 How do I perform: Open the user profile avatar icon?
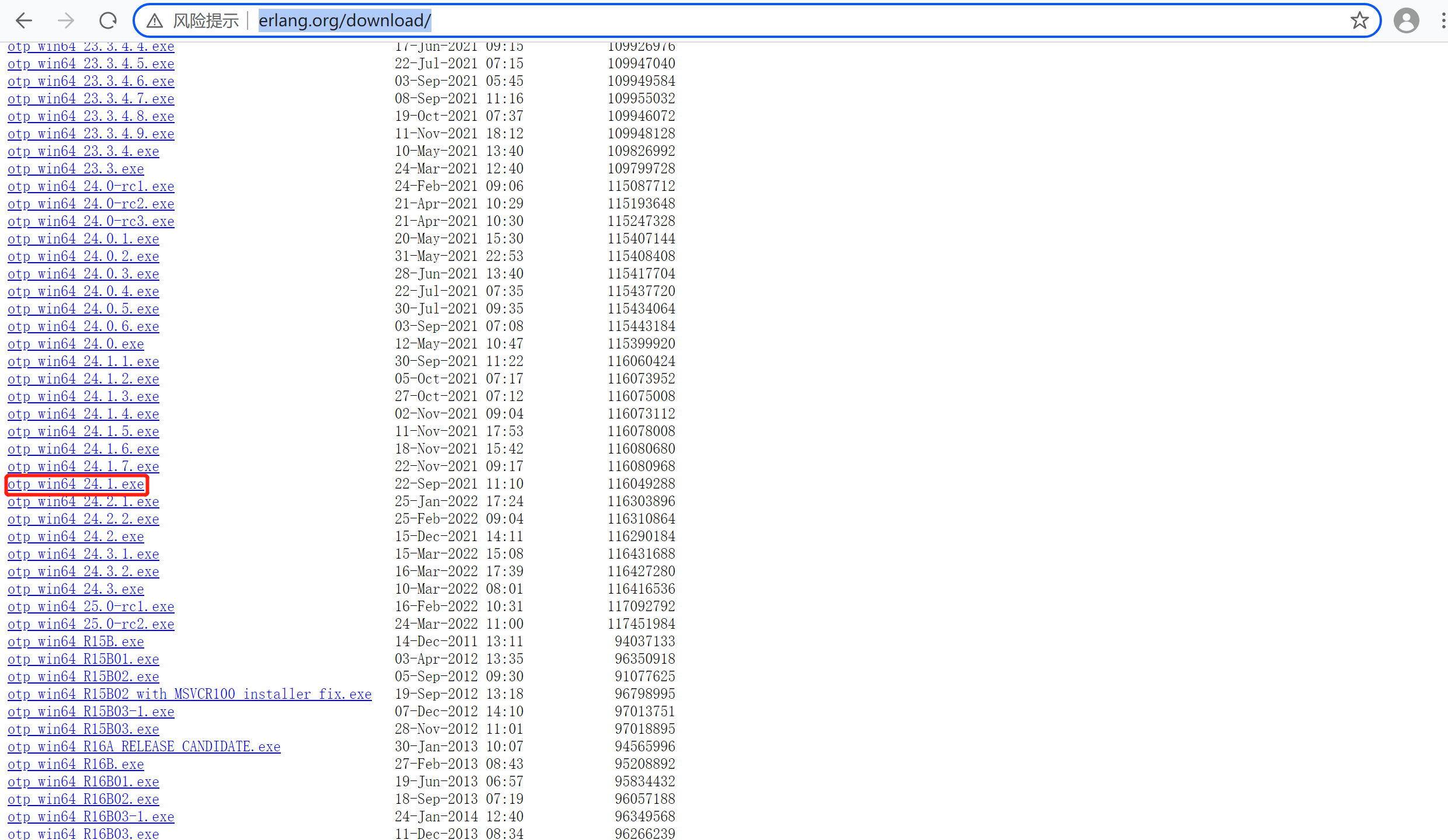point(1407,21)
